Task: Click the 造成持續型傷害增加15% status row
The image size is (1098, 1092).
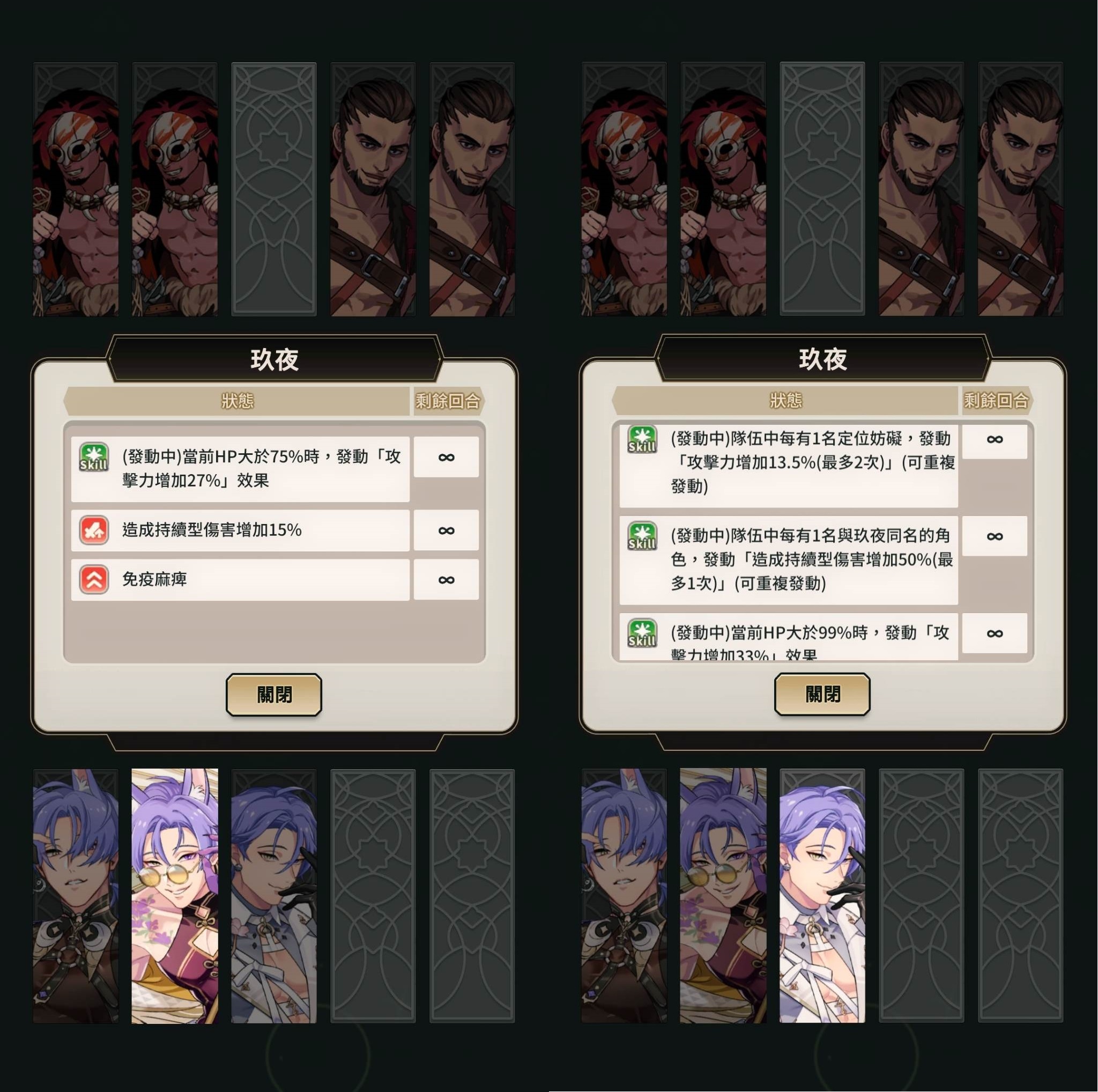Action: point(240,530)
